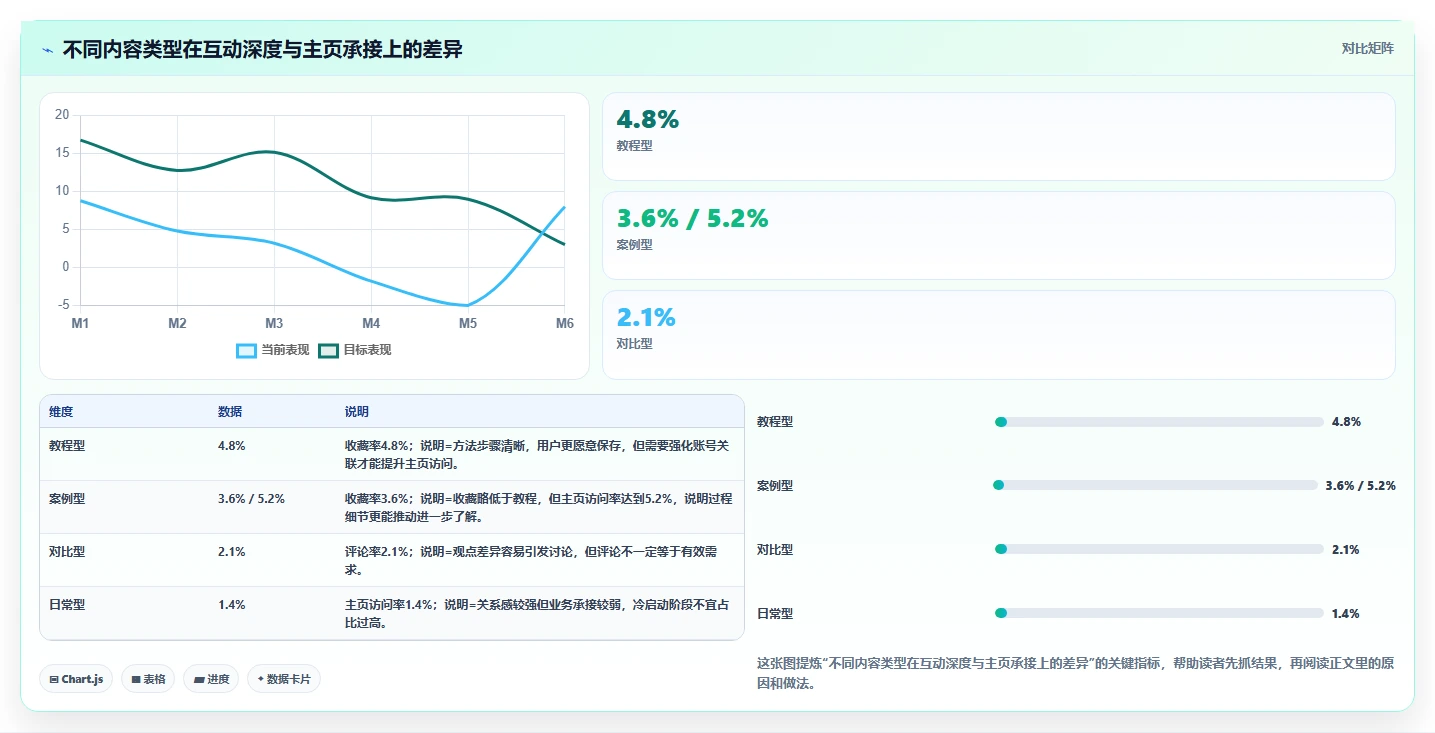Image resolution: width=1435 pixels, height=733 pixels.
Task: Click the 2.1% data cell in table
Action: tap(272, 560)
